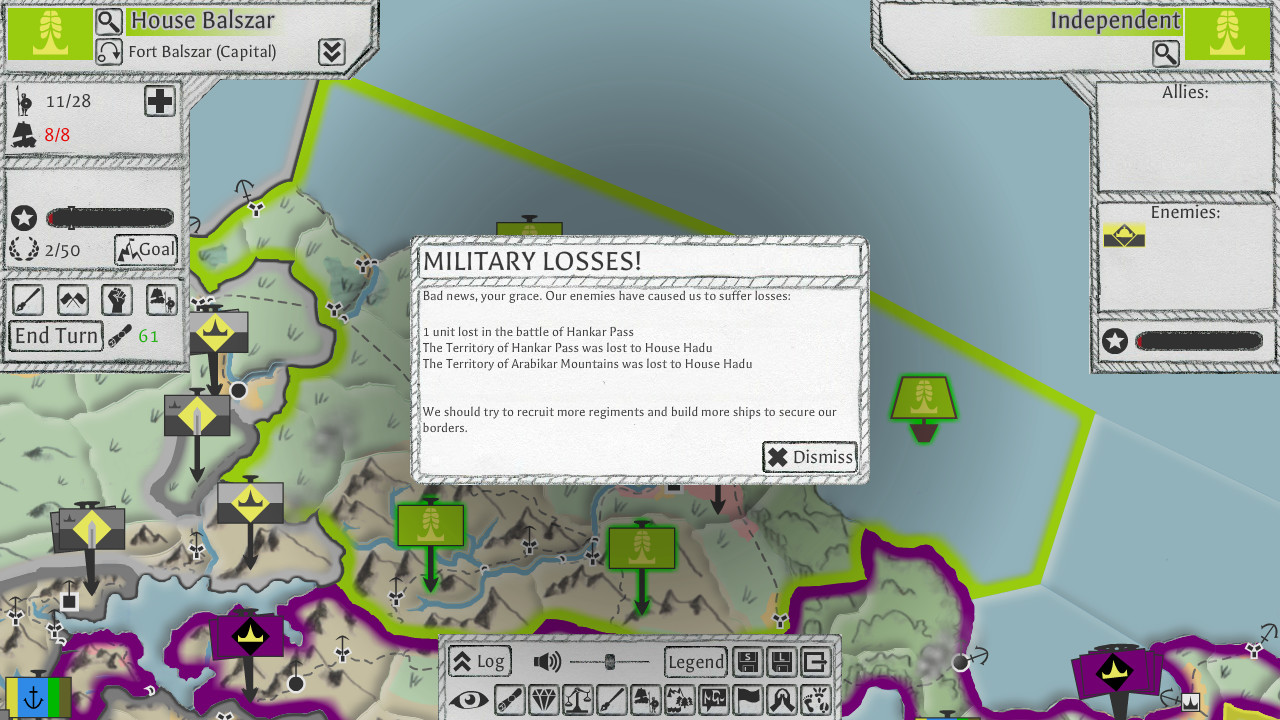Expand the Log panel

coord(479,662)
